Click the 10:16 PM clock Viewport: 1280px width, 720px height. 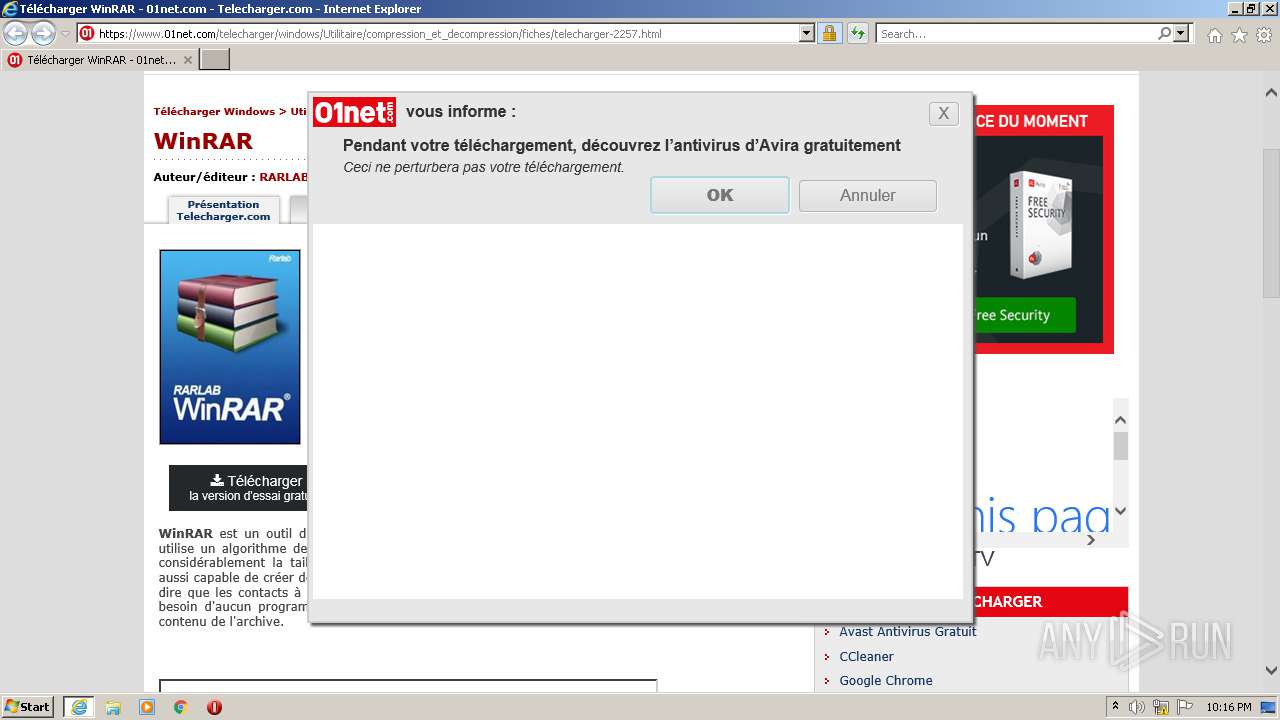coord(1228,707)
